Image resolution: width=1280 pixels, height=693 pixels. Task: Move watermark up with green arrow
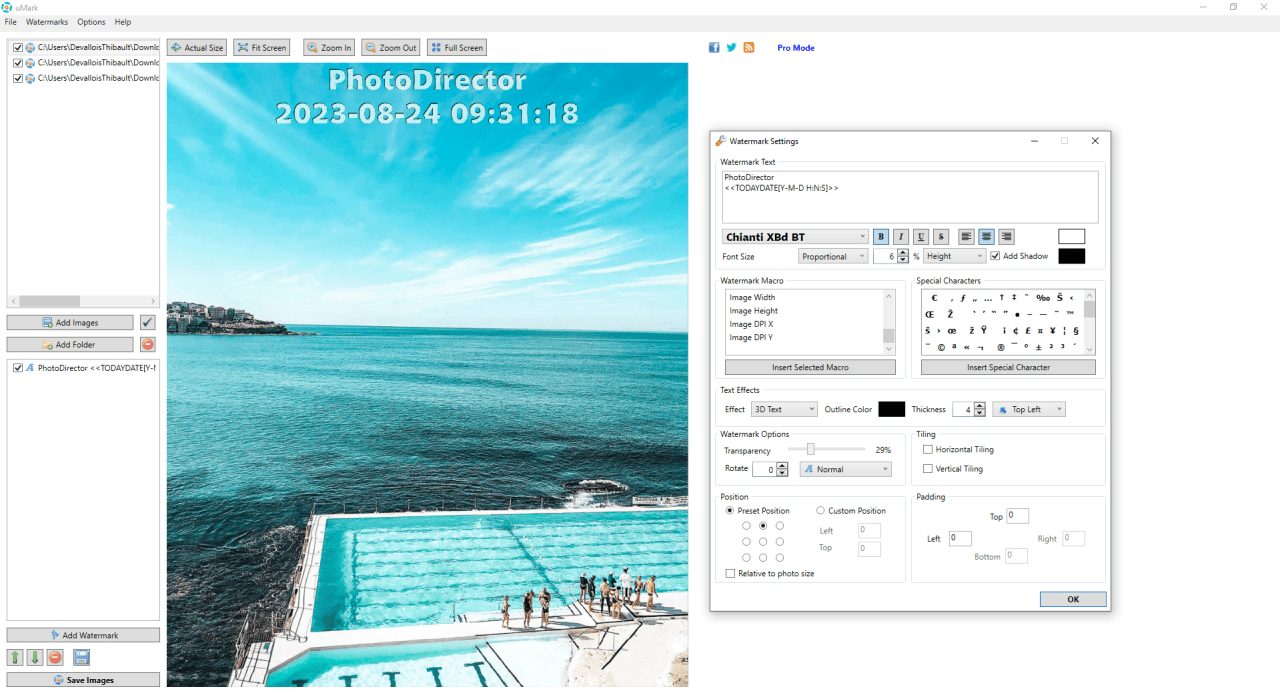click(15, 657)
